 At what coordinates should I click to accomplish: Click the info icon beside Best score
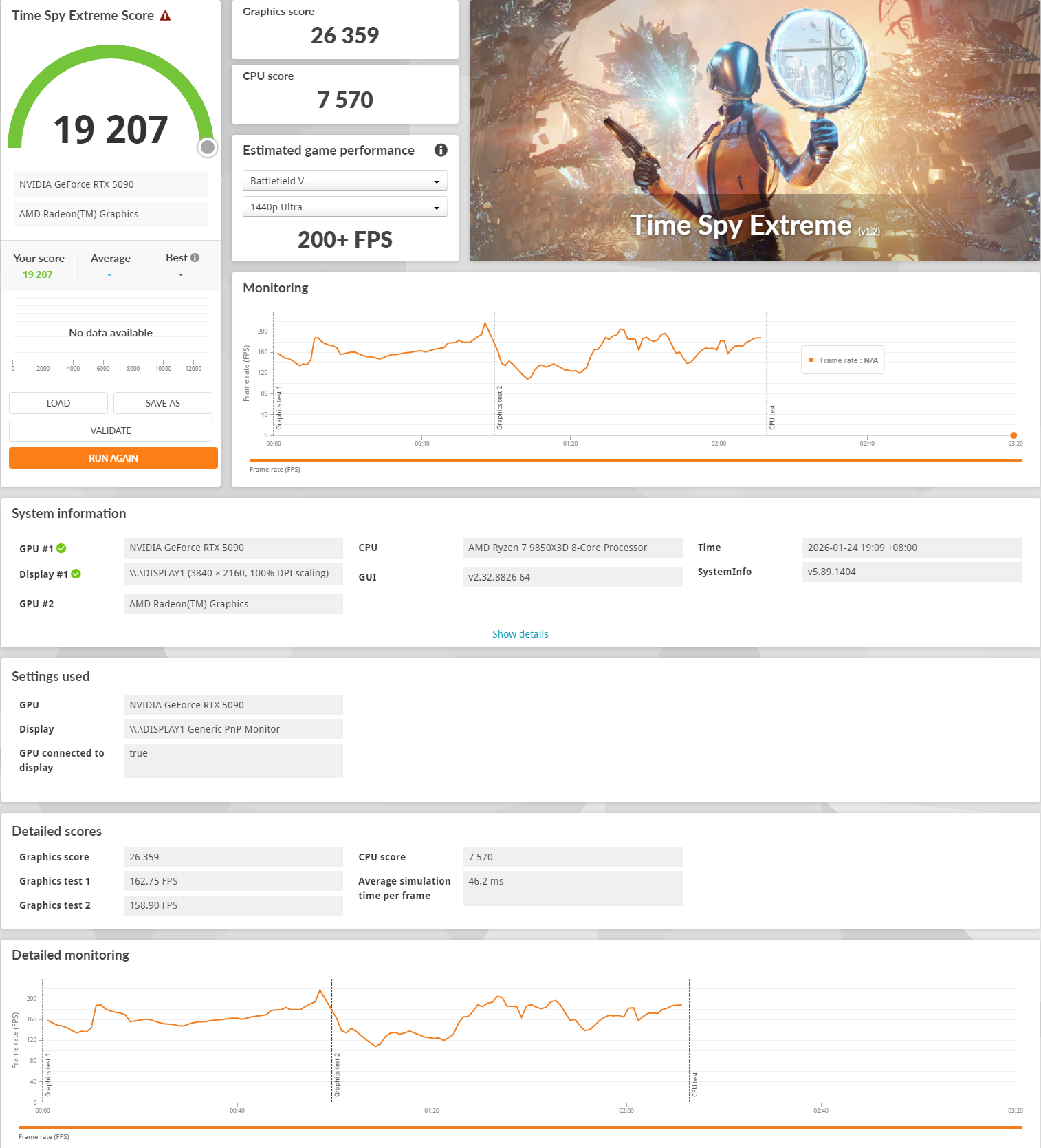coord(195,258)
